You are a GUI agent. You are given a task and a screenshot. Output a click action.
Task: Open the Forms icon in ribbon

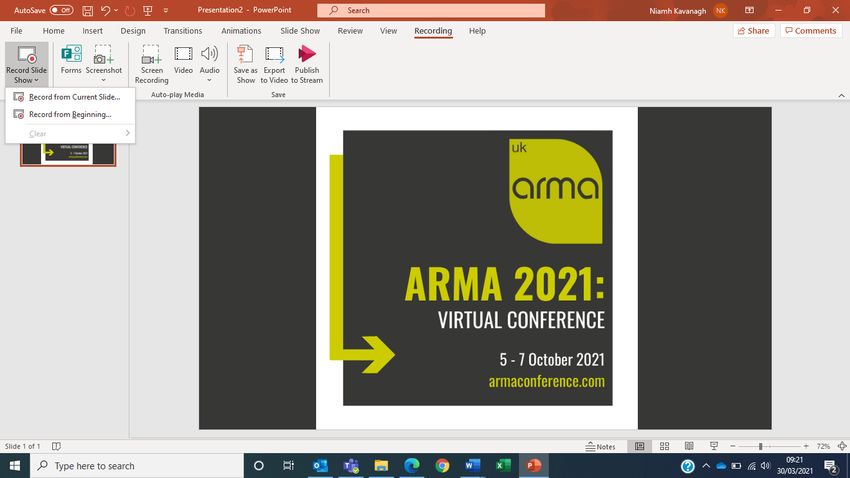[x=71, y=60]
